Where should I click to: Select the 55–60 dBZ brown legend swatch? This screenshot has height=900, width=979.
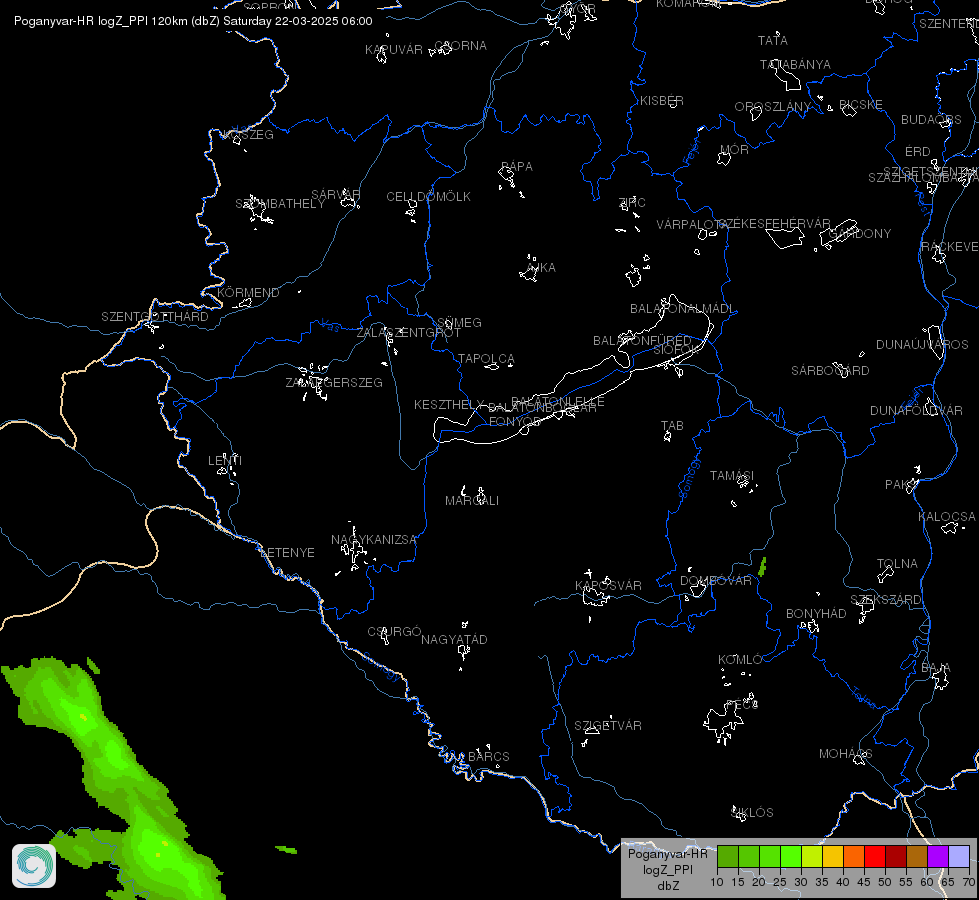[917, 856]
